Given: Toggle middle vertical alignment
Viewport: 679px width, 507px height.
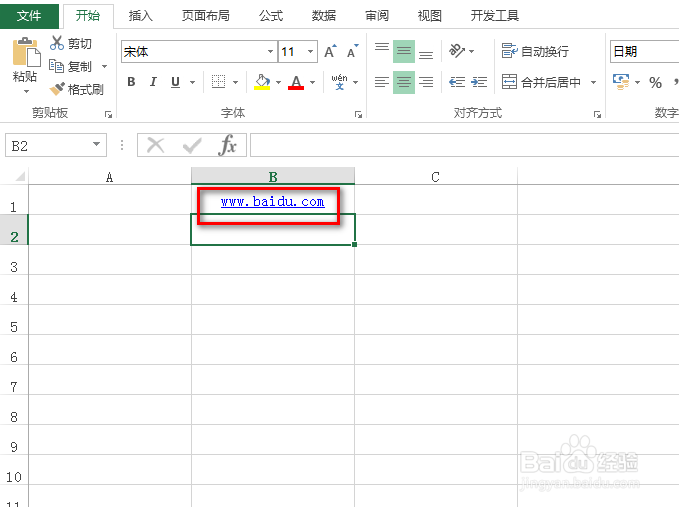Looking at the screenshot, I should tap(404, 52).
